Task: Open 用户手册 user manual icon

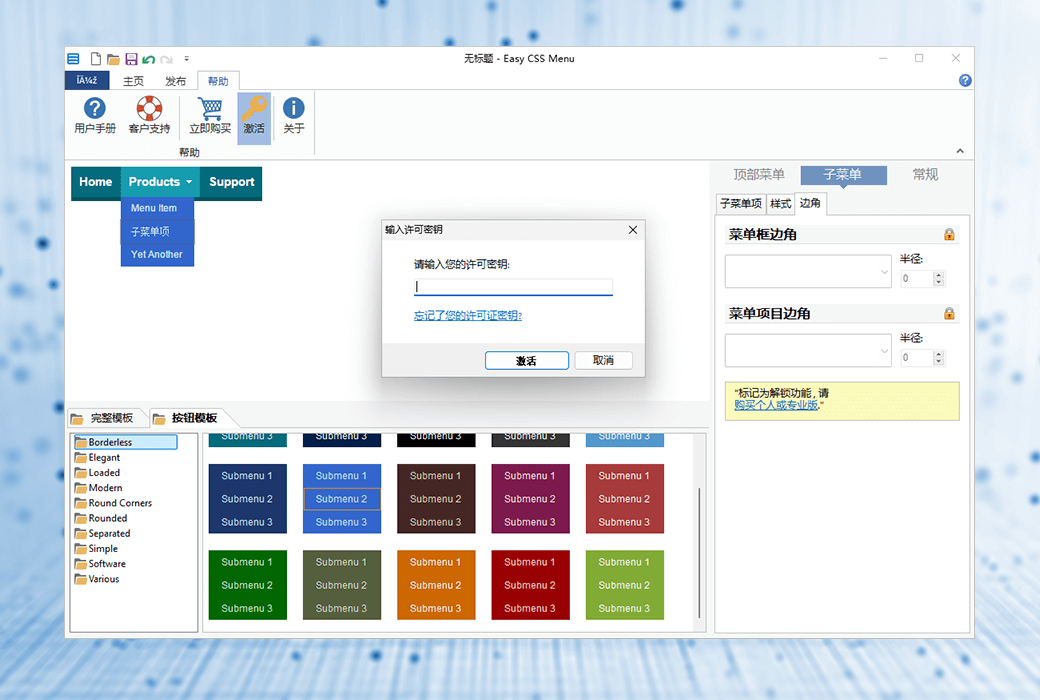Action: (95, 115)
